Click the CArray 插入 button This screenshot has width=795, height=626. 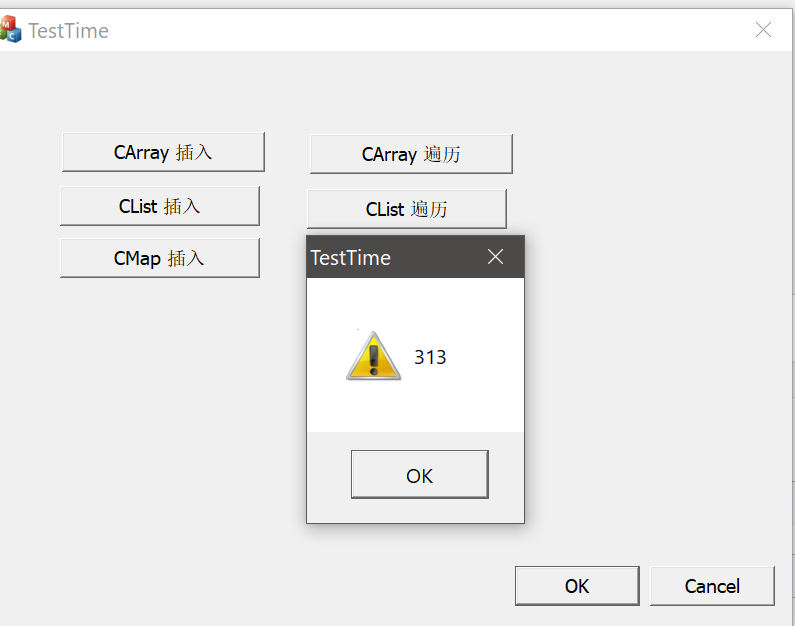[163, 152]
